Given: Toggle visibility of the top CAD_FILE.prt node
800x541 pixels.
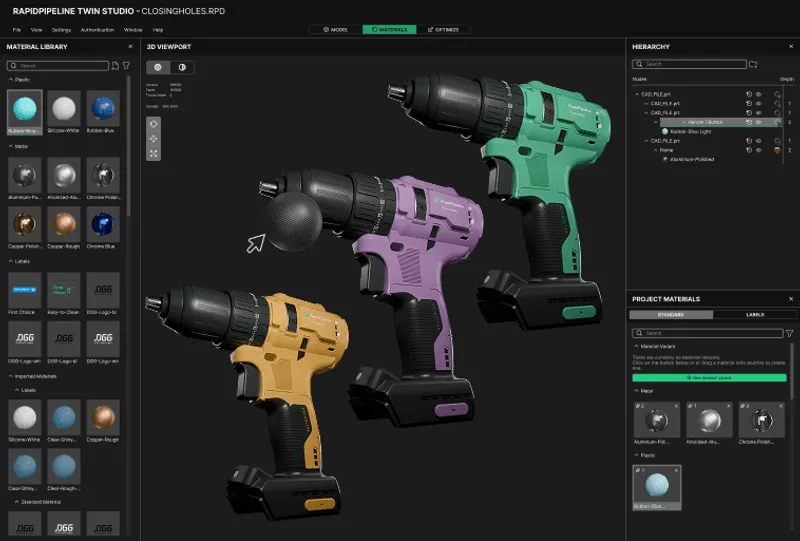Looking at the screenshot, I should pyautogui.click(x=759, y=94).
